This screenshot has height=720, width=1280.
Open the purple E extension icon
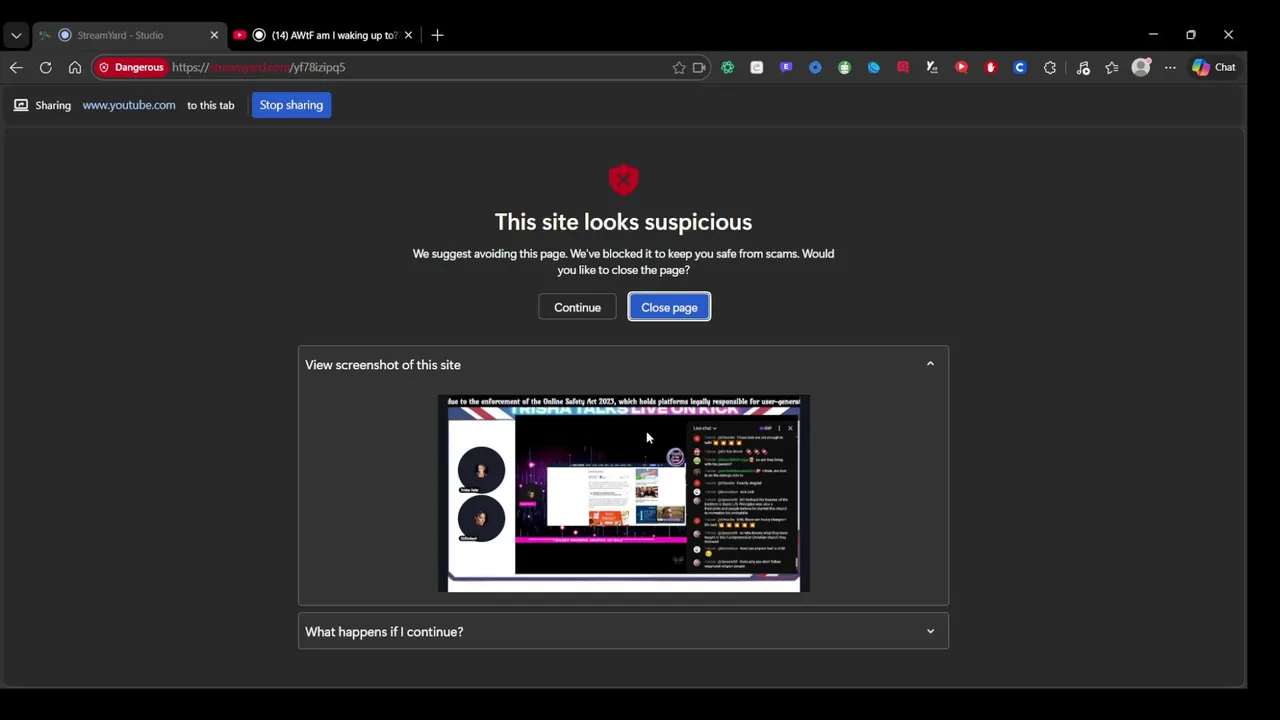pos(786,67)
